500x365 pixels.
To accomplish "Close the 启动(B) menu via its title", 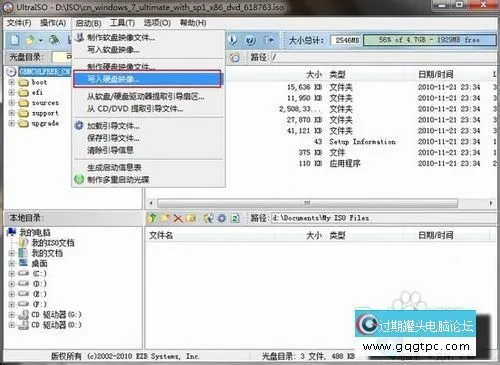I will (x=88, y=23).
